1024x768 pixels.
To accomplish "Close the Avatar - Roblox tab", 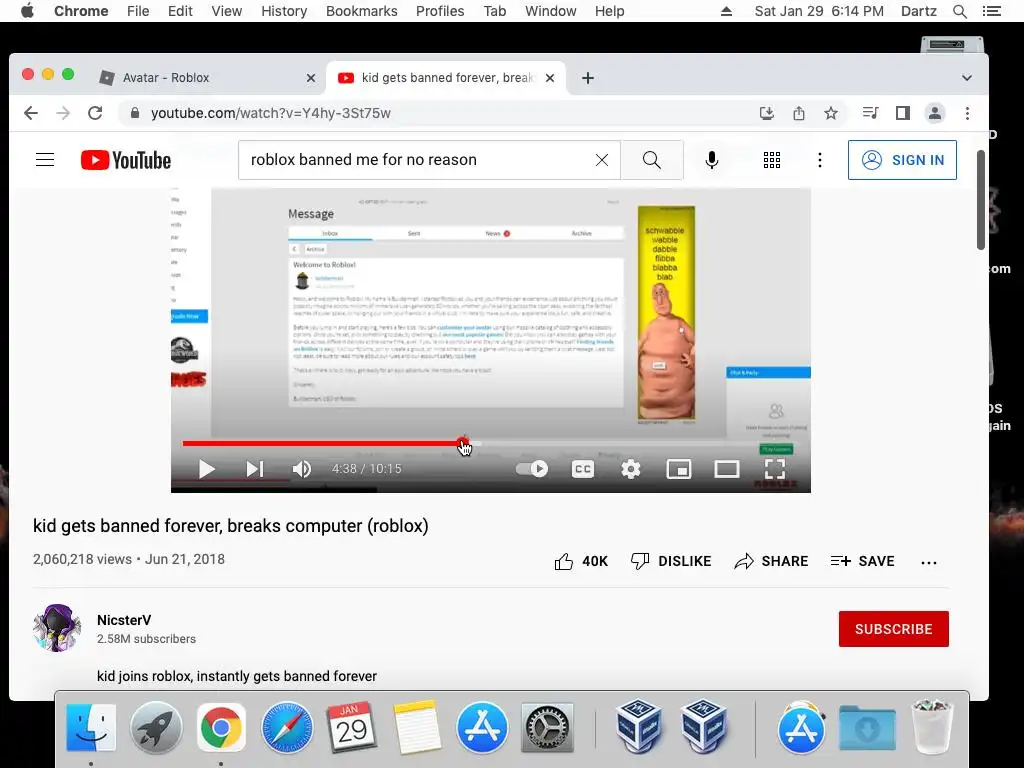I will [x=311, y=78].
